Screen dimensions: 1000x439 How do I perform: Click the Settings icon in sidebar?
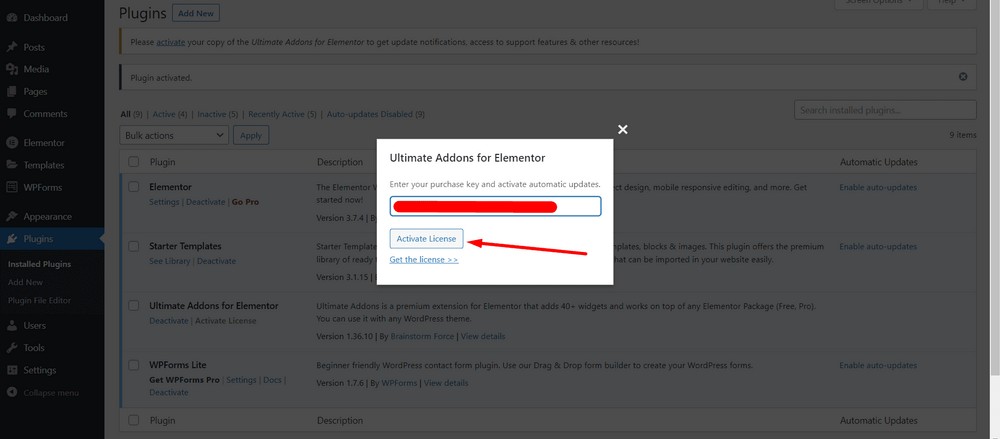click(x=11, y=370)
